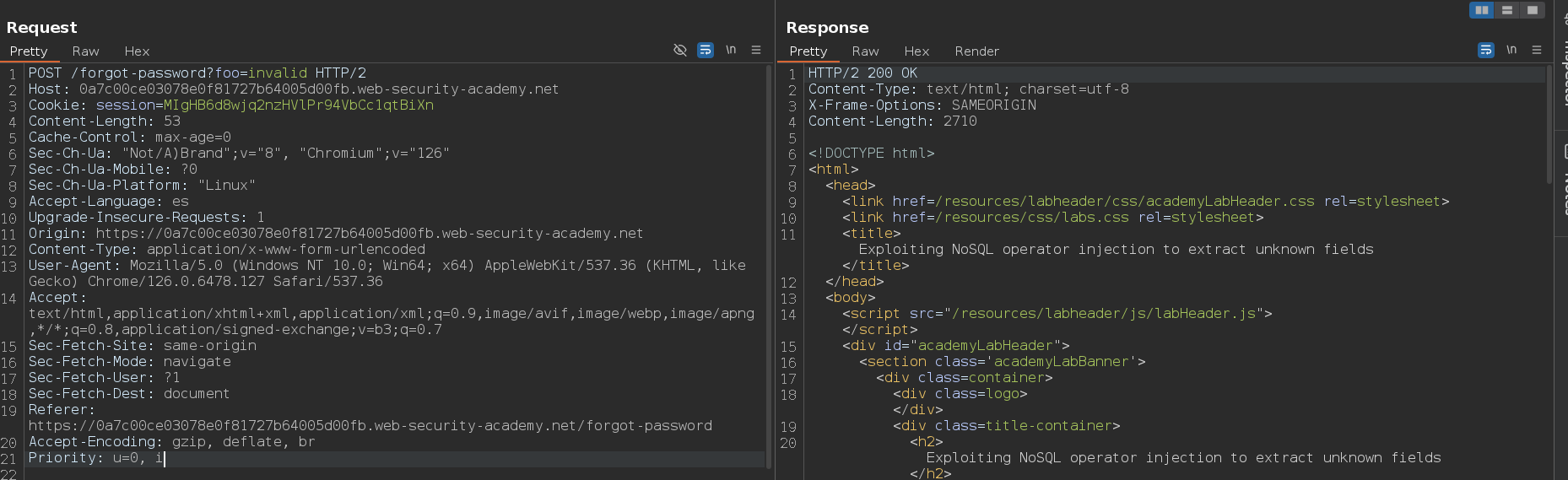Click the labHeader.js script line

(x=1057, y=314)
